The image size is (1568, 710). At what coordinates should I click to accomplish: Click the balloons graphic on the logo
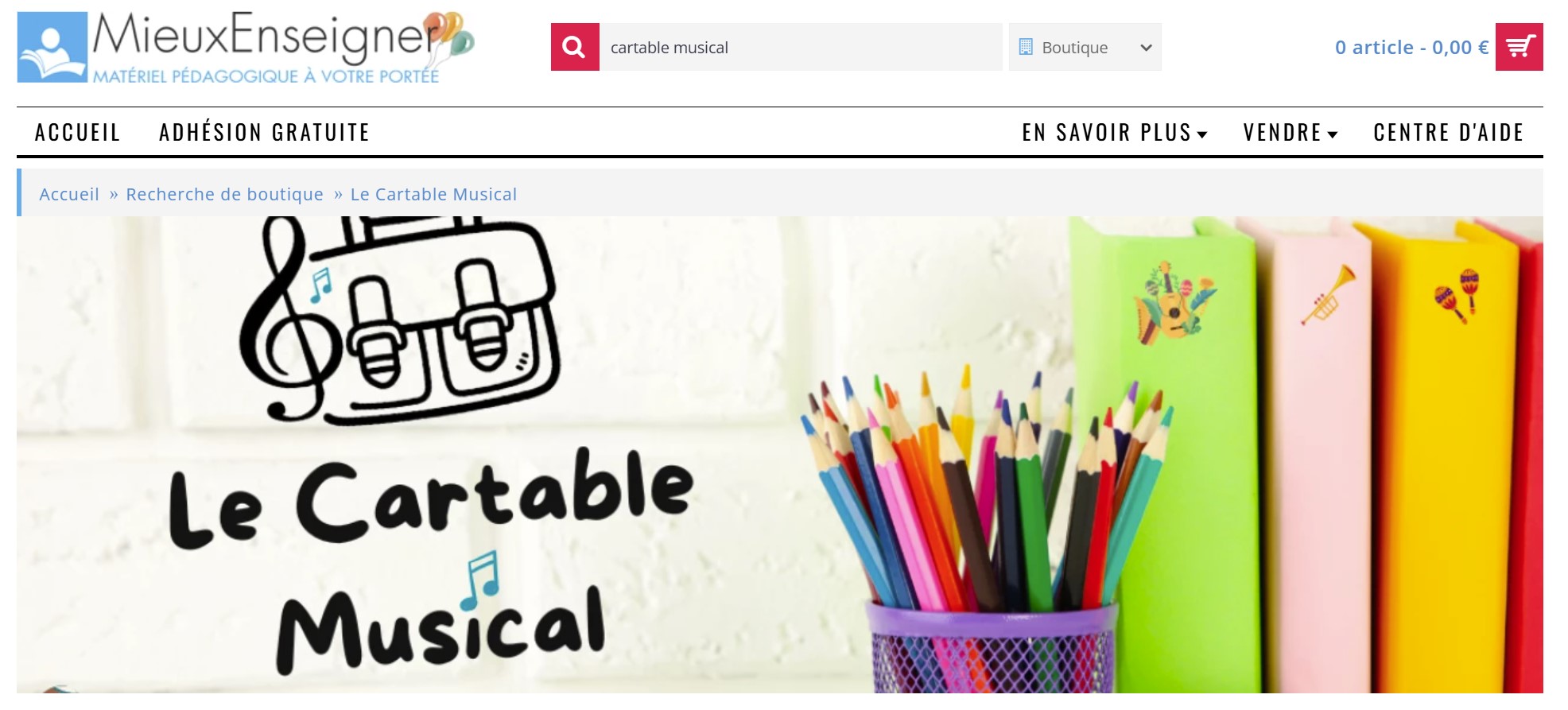(x=450, y=36)
